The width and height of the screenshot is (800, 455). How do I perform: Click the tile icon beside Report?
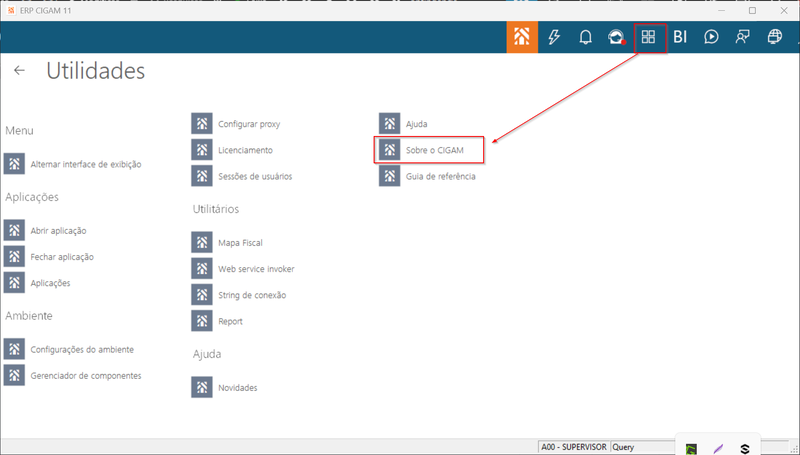tap(202, 321)
